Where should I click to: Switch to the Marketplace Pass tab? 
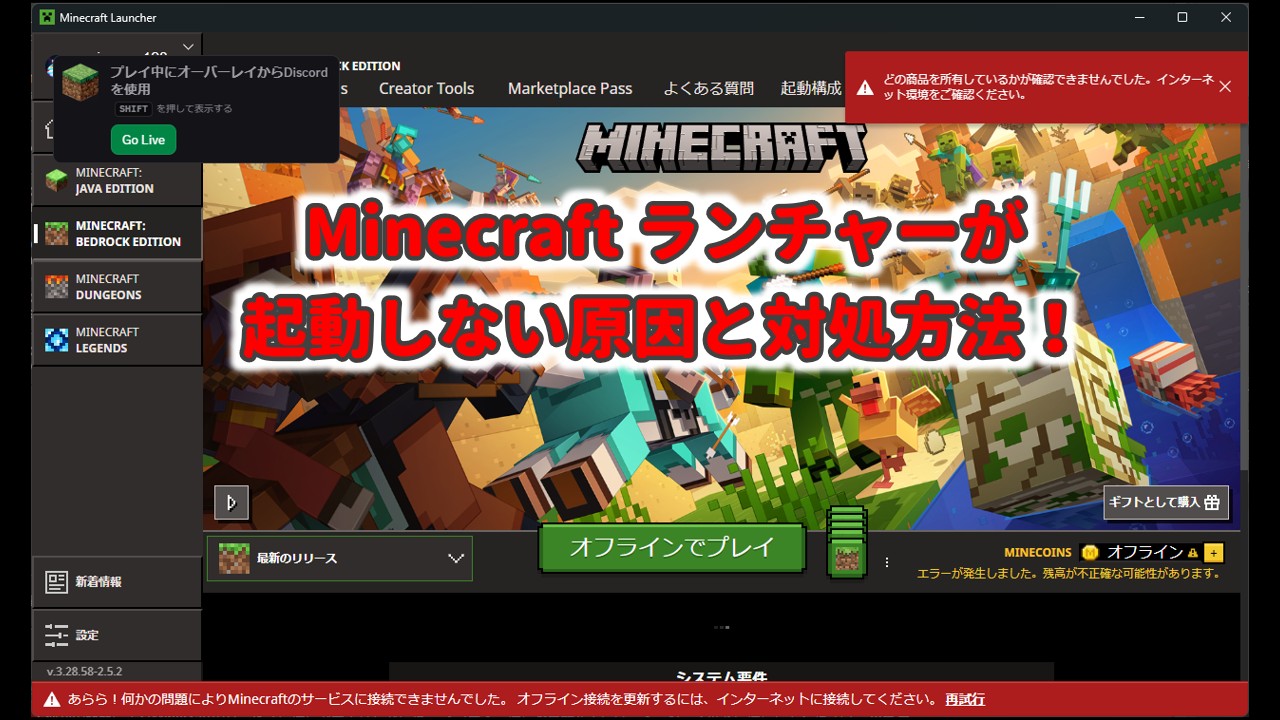[x=570, y=88]
